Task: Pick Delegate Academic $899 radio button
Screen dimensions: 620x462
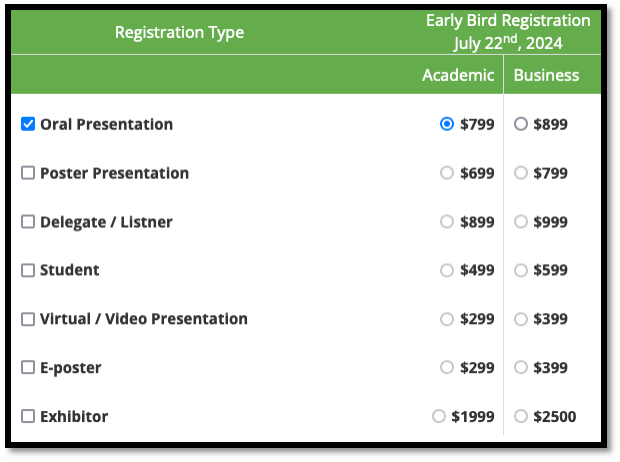Action: pyautogui.click(x=447, y=222)
